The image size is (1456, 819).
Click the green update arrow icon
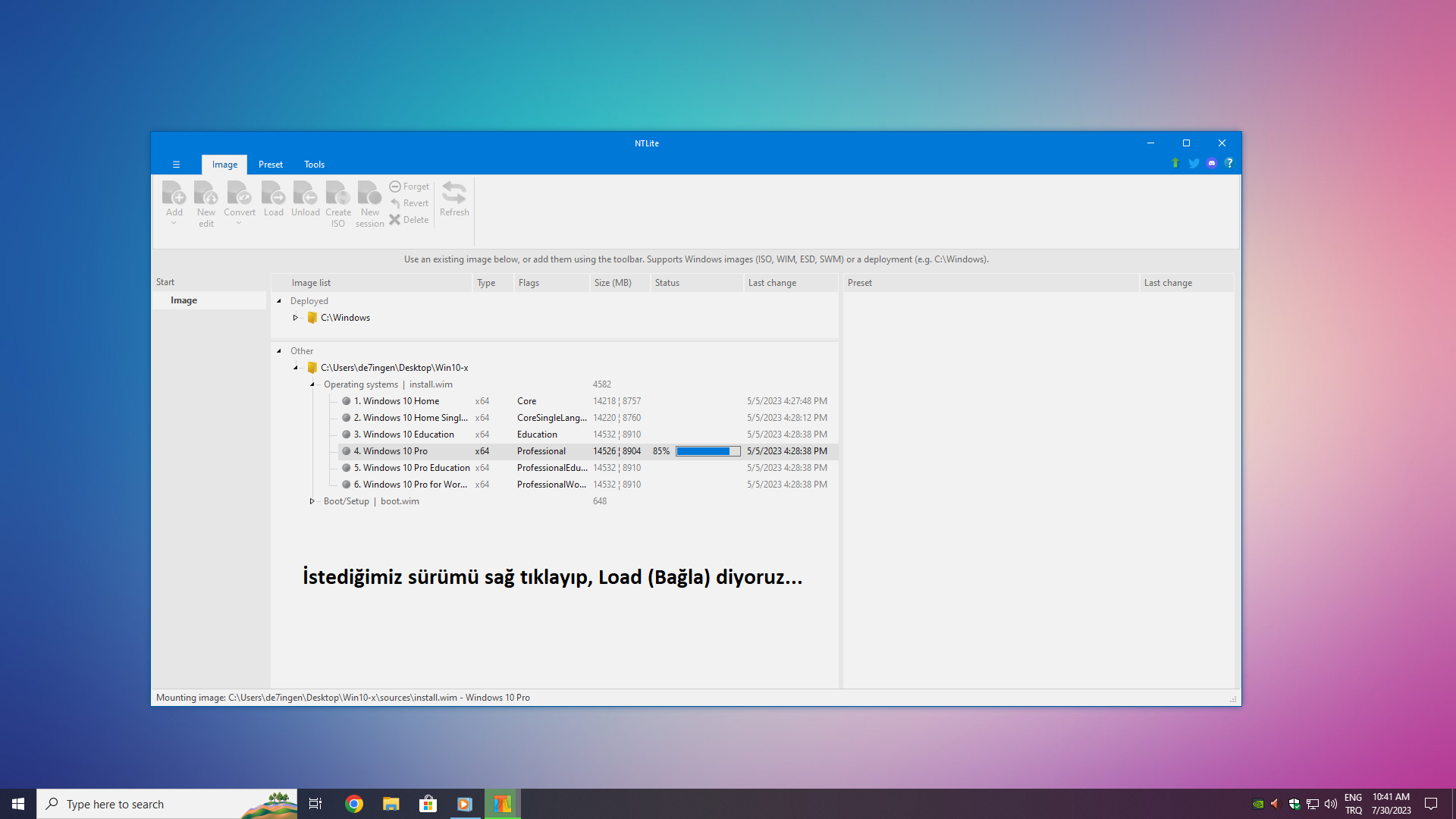tap(1175, 163)
